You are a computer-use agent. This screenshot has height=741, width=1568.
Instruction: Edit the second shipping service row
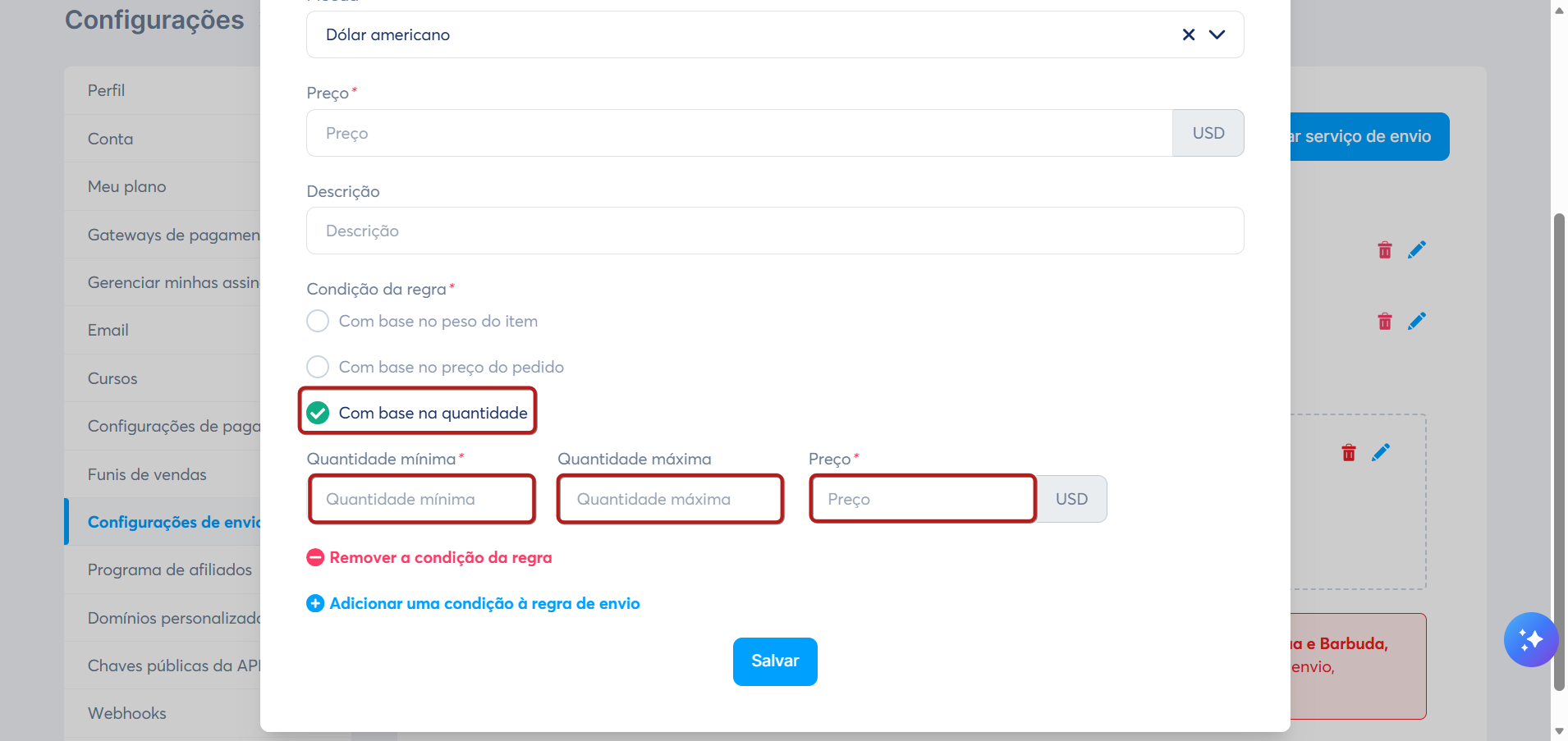1417,321
